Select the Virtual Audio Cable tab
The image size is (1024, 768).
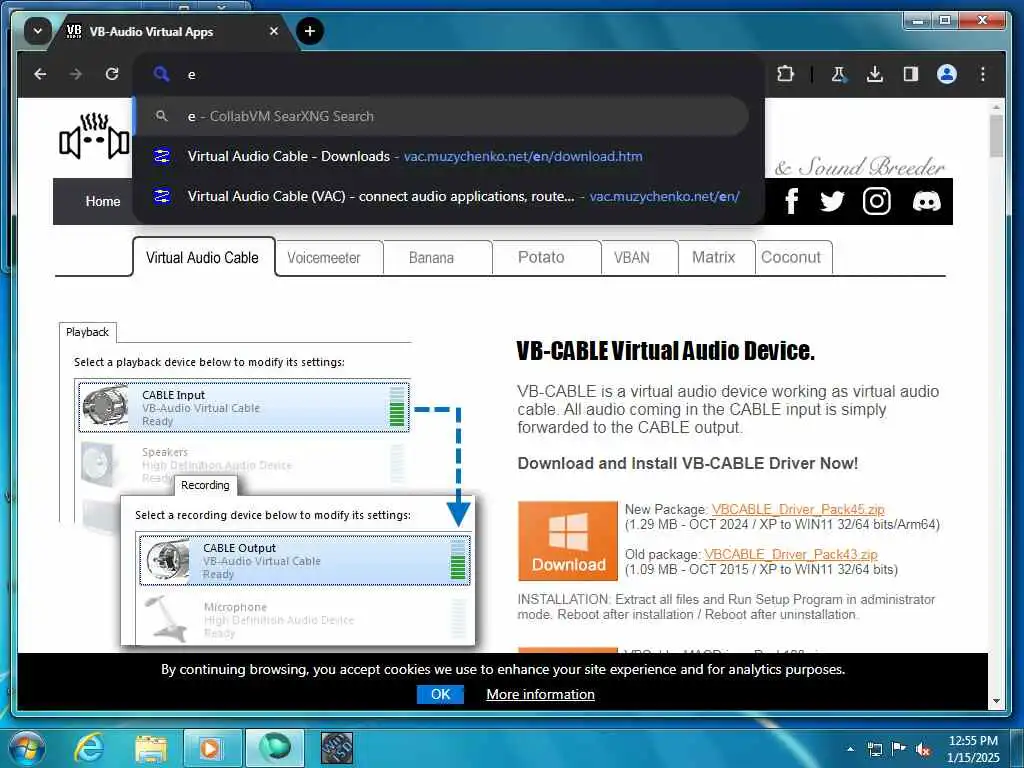(x=202, y=257)
